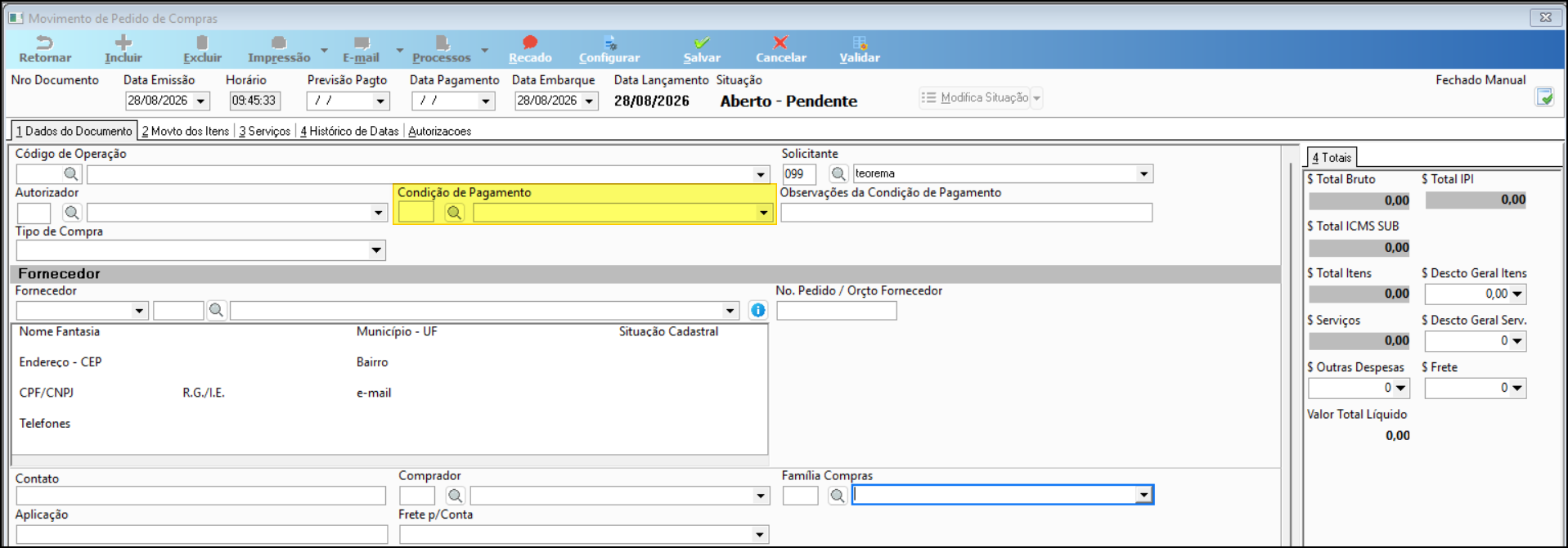Expand the Data Embarque date dropdown
1568x548 pixels.
pos(589,101)
